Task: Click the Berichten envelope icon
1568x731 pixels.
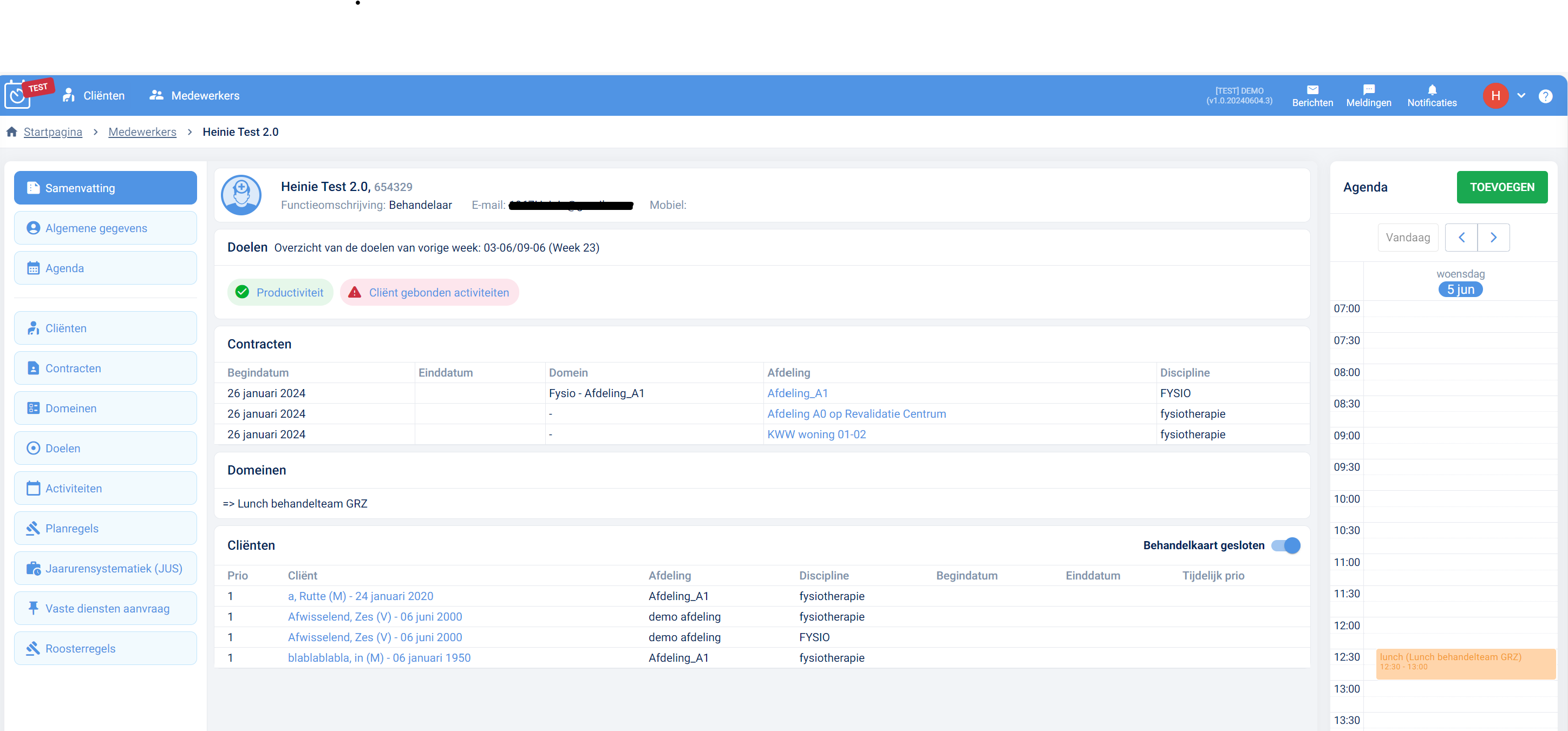Action: tap(1312, 89)
